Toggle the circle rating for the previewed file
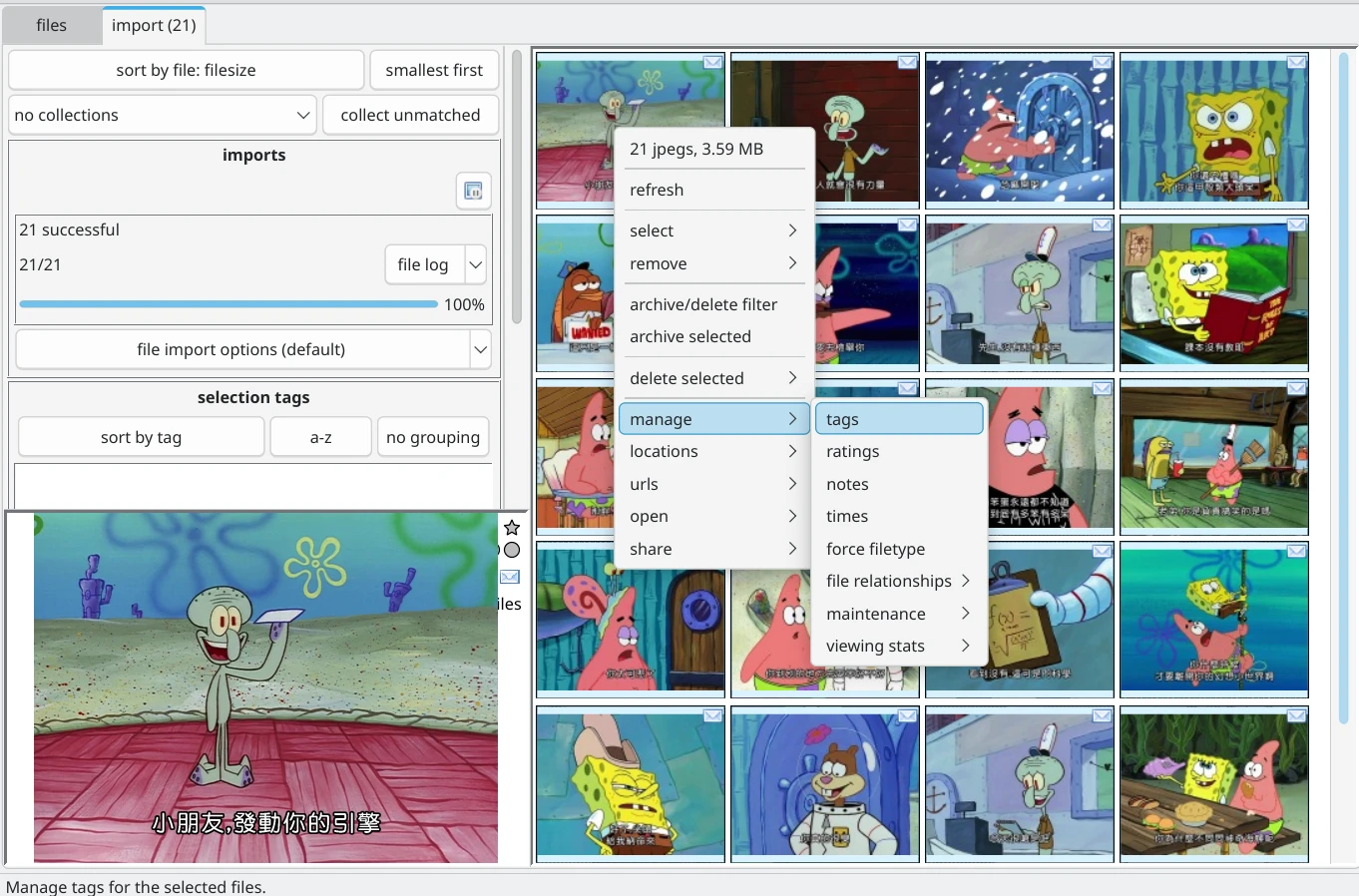Viewport: 1359px width, 896px height. coord(512,550)
